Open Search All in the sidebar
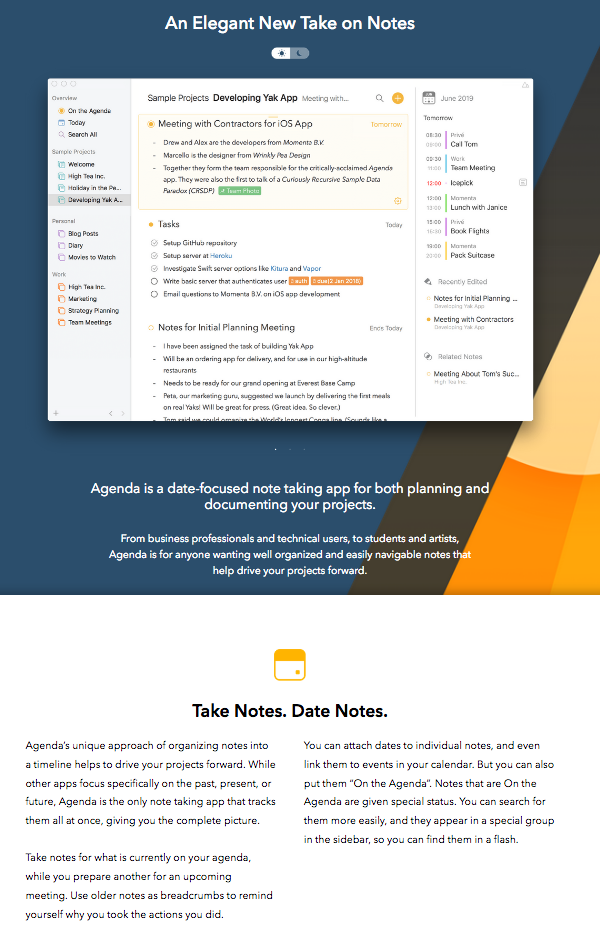 pyautogui.click(x=78, y=135)
